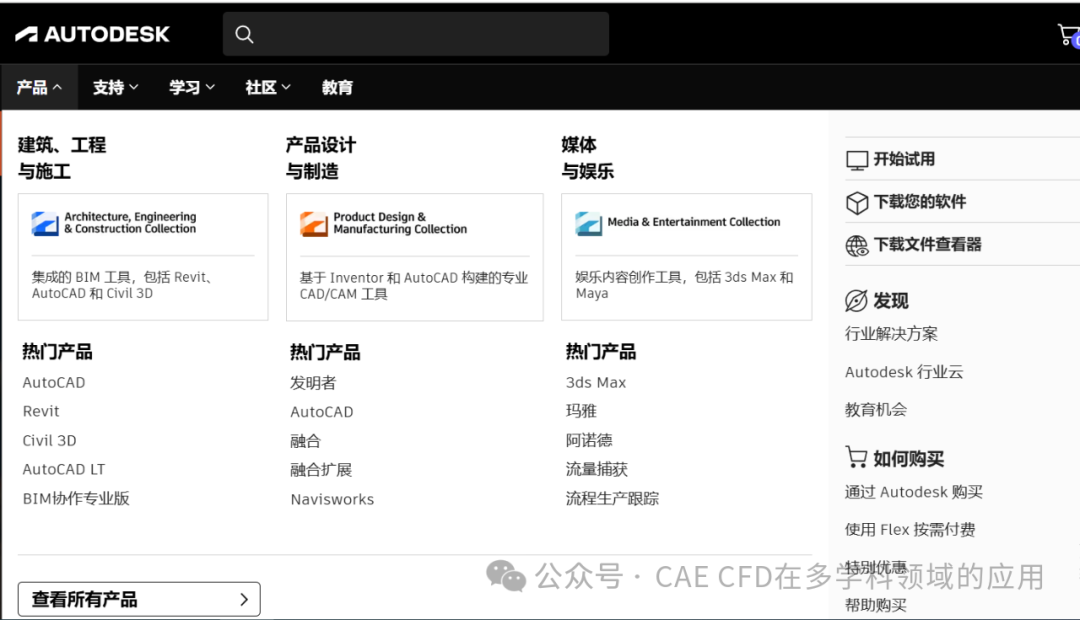Click the Media & Entertainment Collection icon
Image resolution: width=1080 pixels, height=620 pixels.
pyautogui.click(x=589, y=223)
